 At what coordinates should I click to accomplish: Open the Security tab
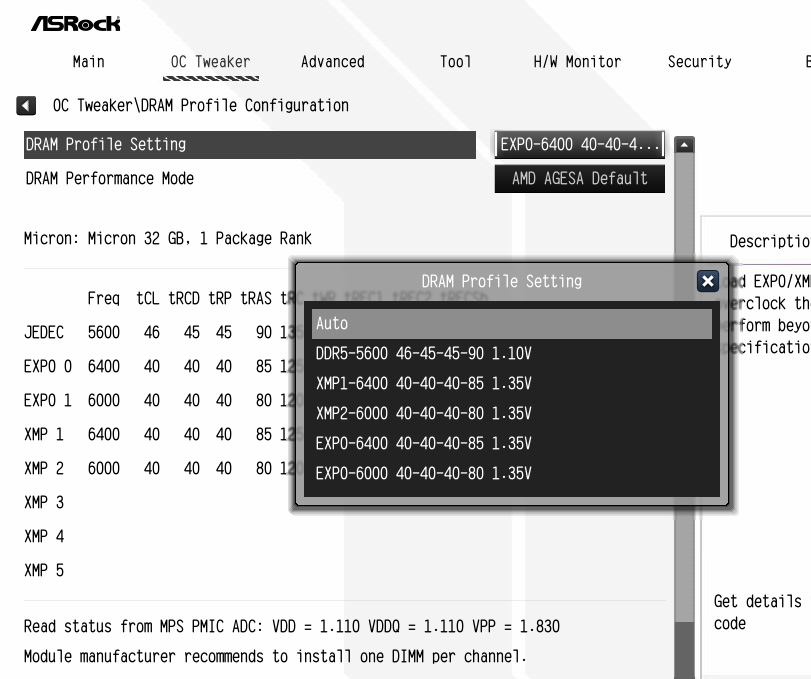[x=700, y=62]
